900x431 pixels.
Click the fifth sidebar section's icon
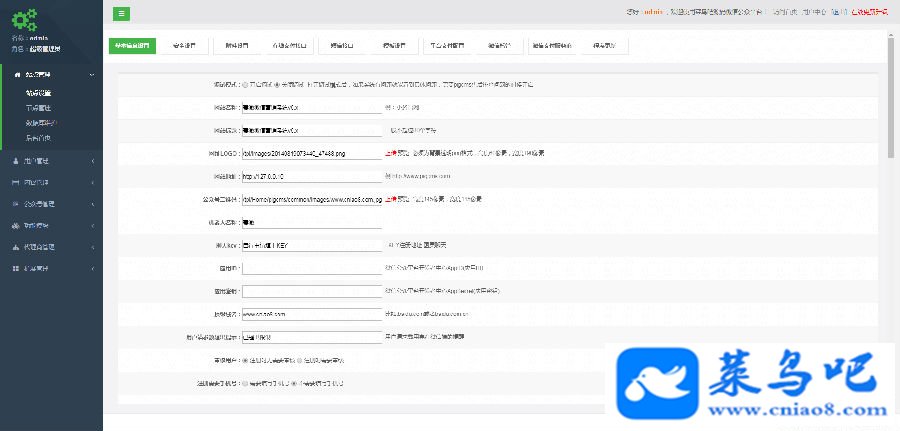click(x=16, y=226)
